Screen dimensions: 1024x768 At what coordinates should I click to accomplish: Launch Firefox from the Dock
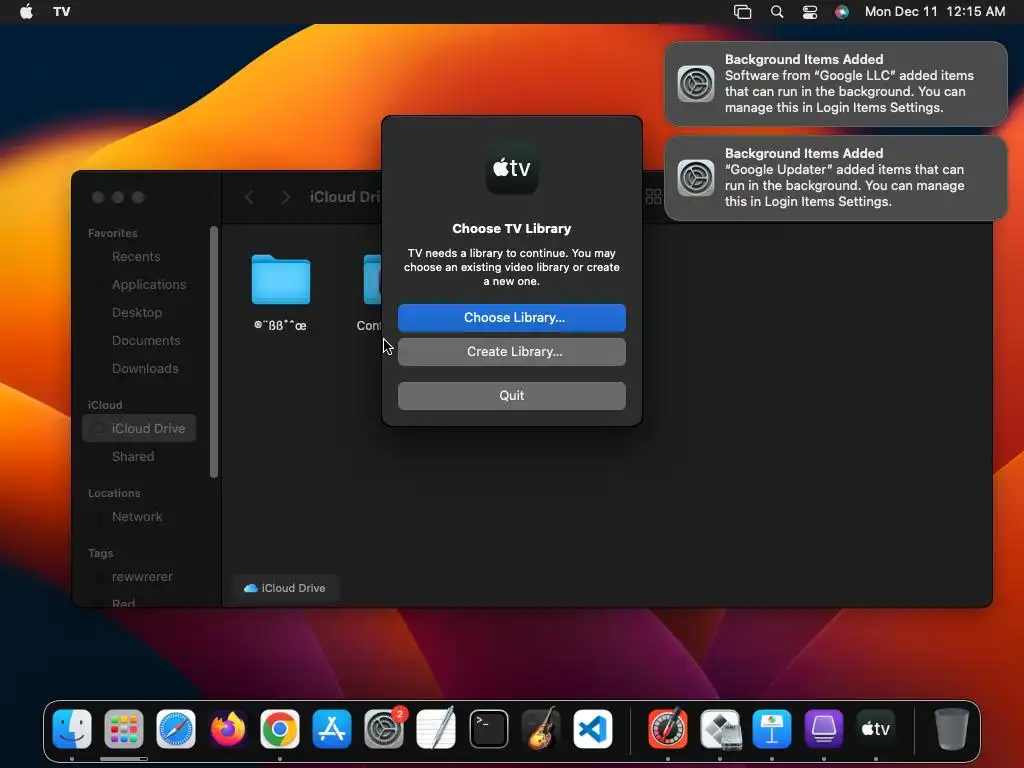(228, 729)
